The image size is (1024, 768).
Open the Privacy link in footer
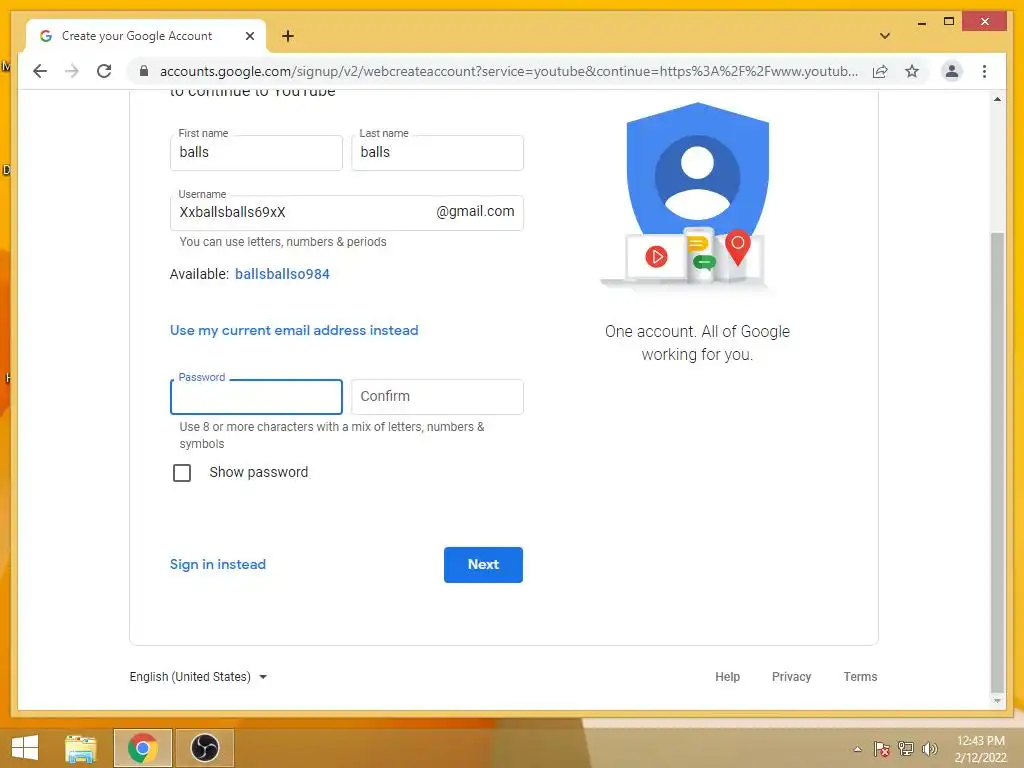coord(791,677)
